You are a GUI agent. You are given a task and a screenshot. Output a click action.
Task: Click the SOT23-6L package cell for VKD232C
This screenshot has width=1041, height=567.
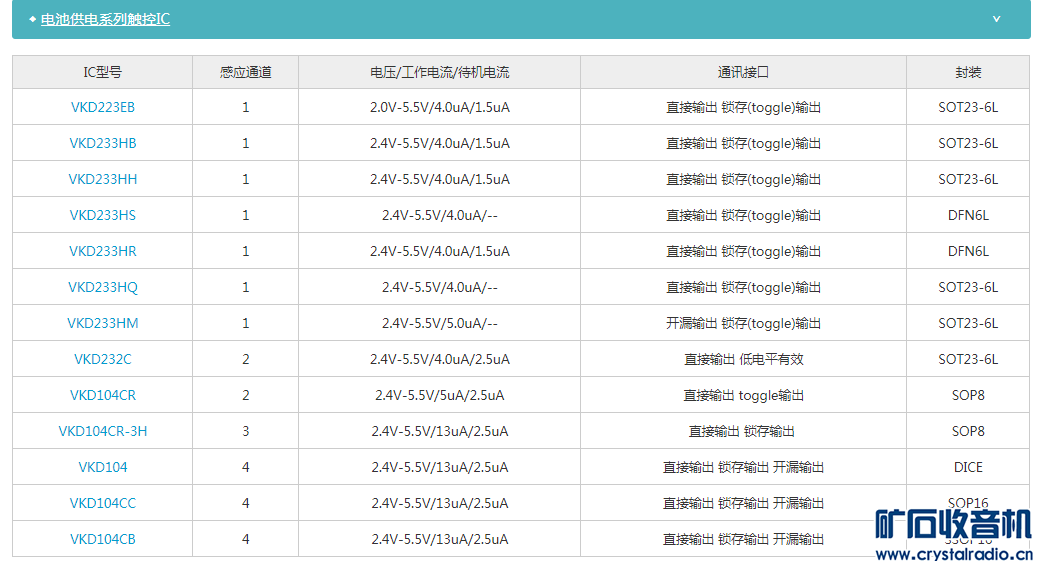tap(968, 359)
